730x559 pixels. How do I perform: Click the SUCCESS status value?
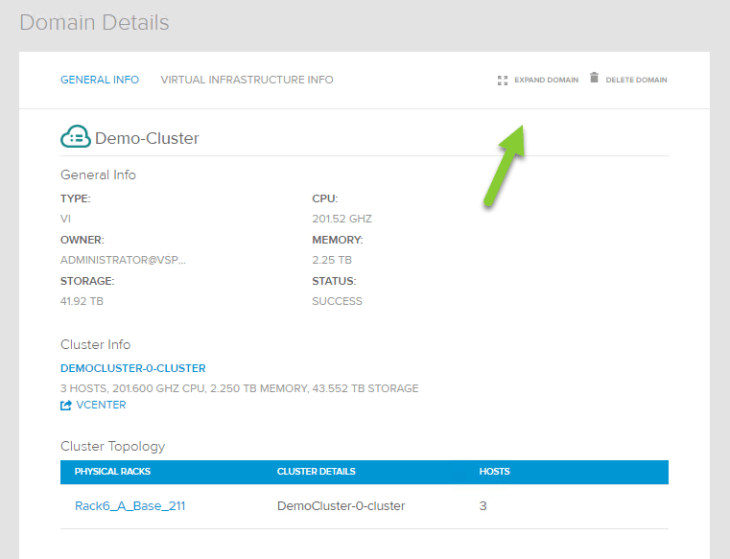click(337, 301)
